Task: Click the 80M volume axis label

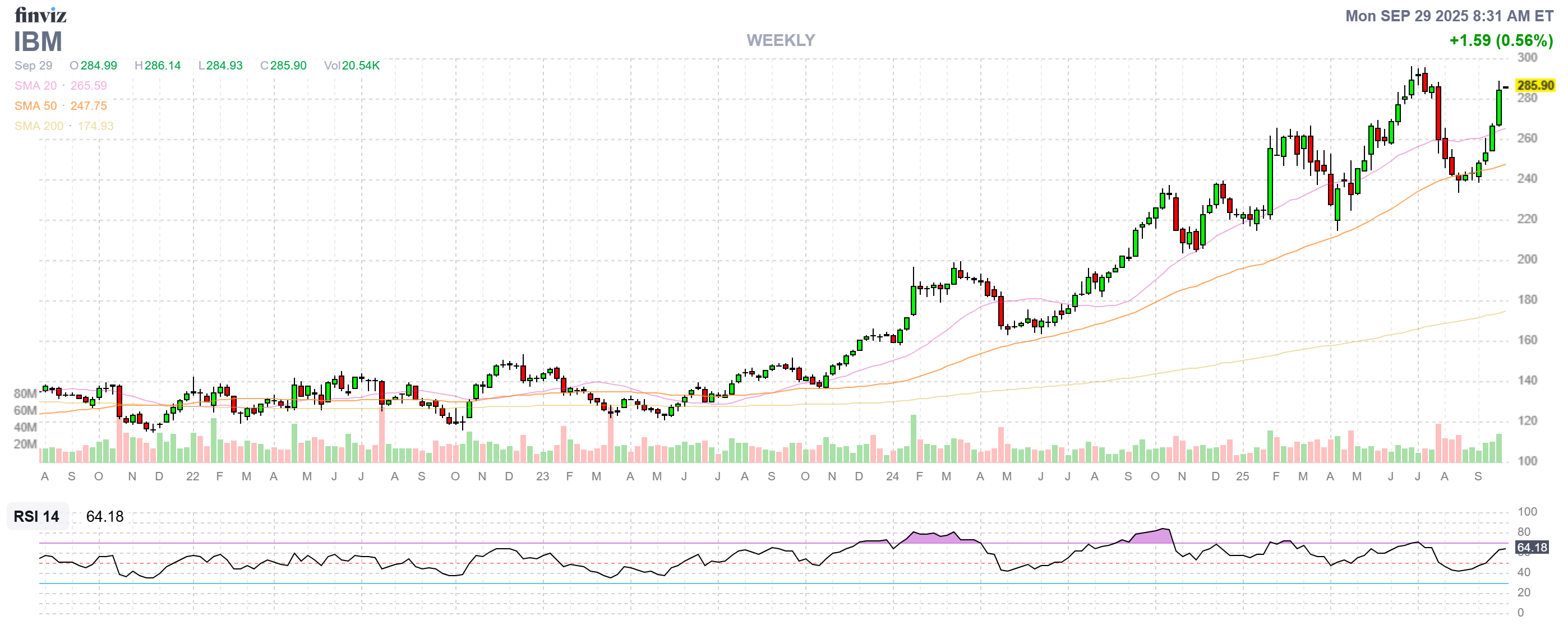Action: tap(25, 393)
